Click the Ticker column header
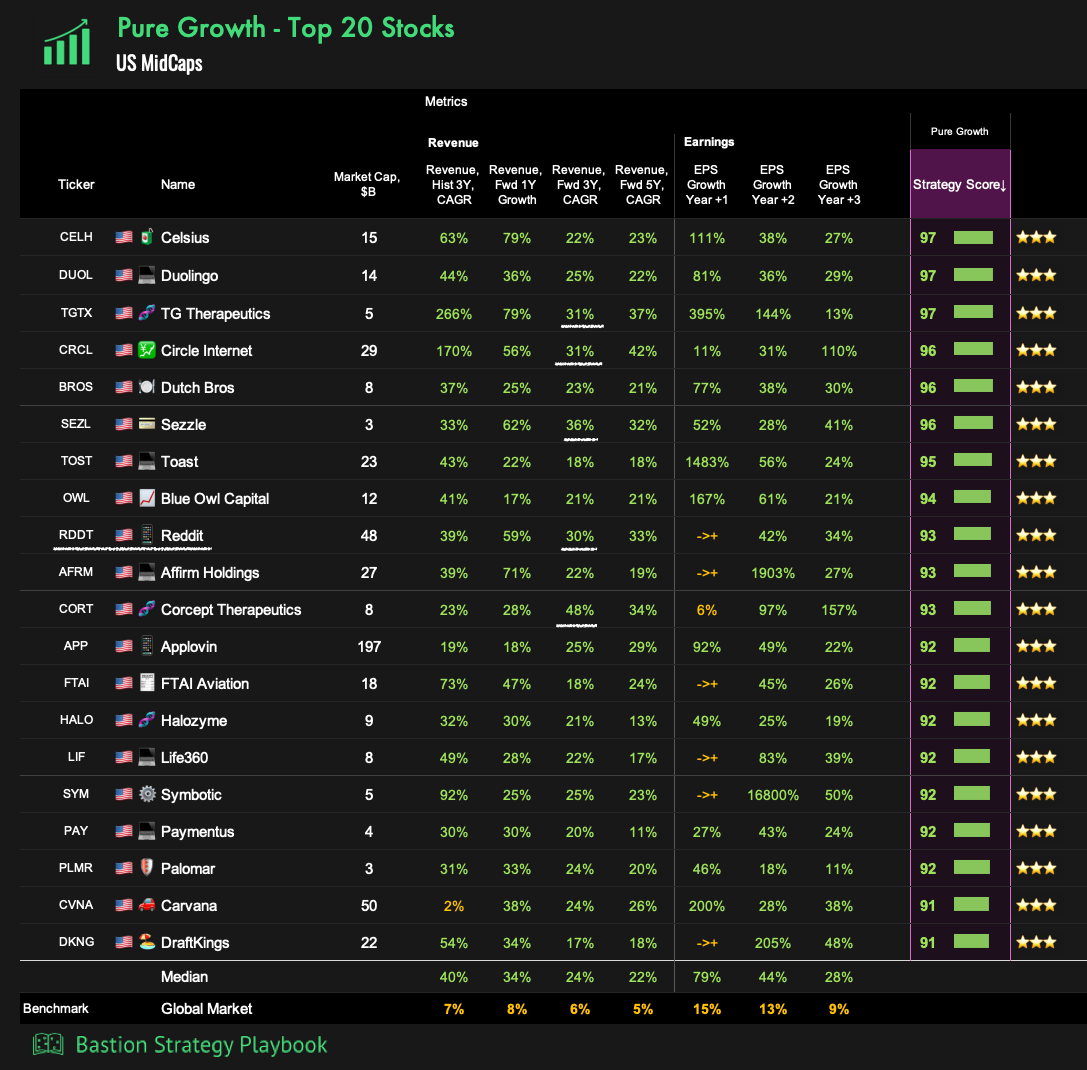This screenshot has height=1070, width=1087. click(76, 184)
